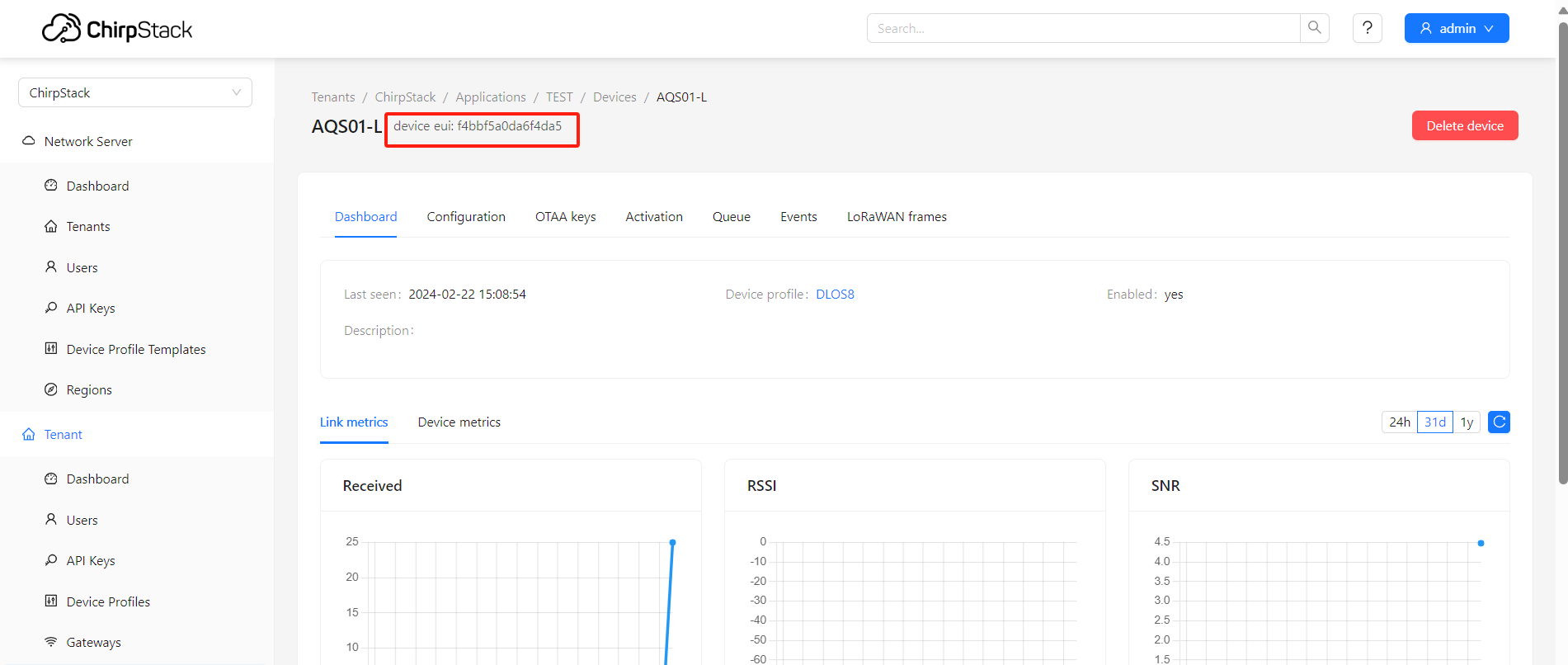This screenshot has width=1568, height=665.
Task: Select the Link metrics tab
Action: tap(354, 422)
